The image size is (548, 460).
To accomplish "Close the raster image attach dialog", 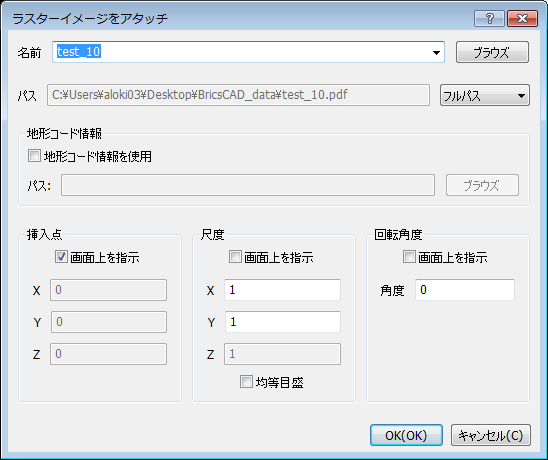I will pyautogui.click(x=522, y=18).
